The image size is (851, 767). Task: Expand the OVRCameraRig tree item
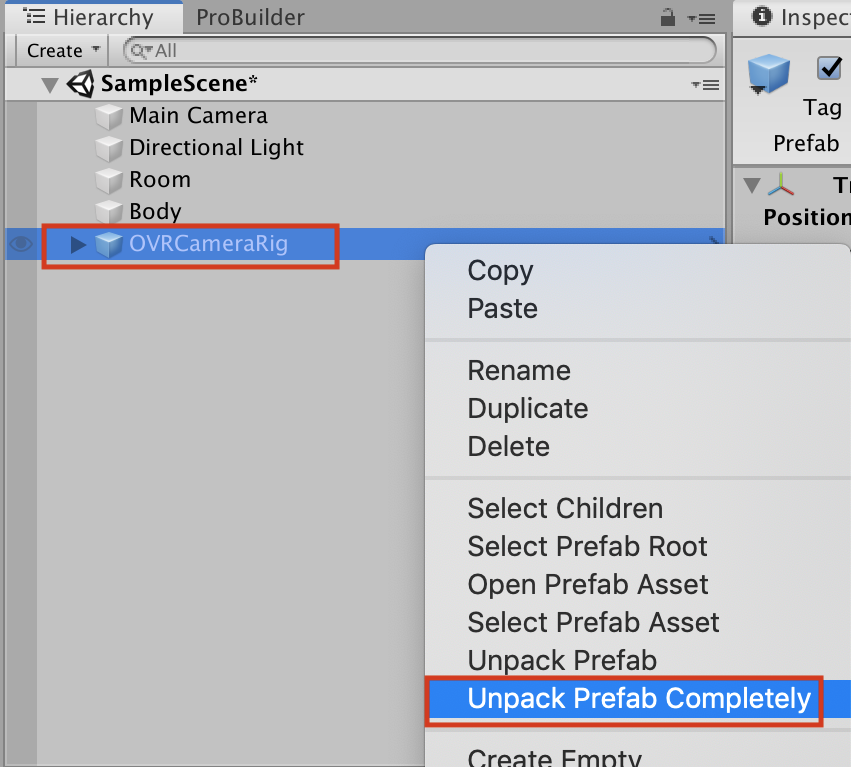78,244
